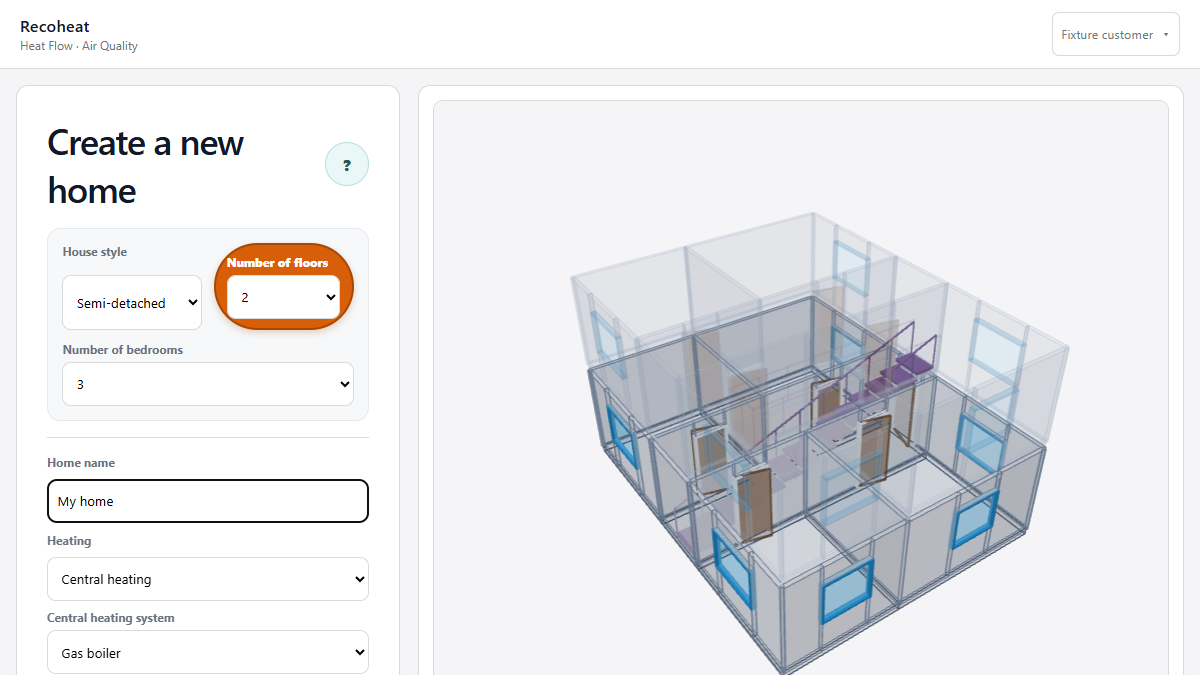Image resolution: width=1200 pixels, height=675 pixels.
Task: Click the 'Number of bedrooms' label
Action: pos(123,350)
